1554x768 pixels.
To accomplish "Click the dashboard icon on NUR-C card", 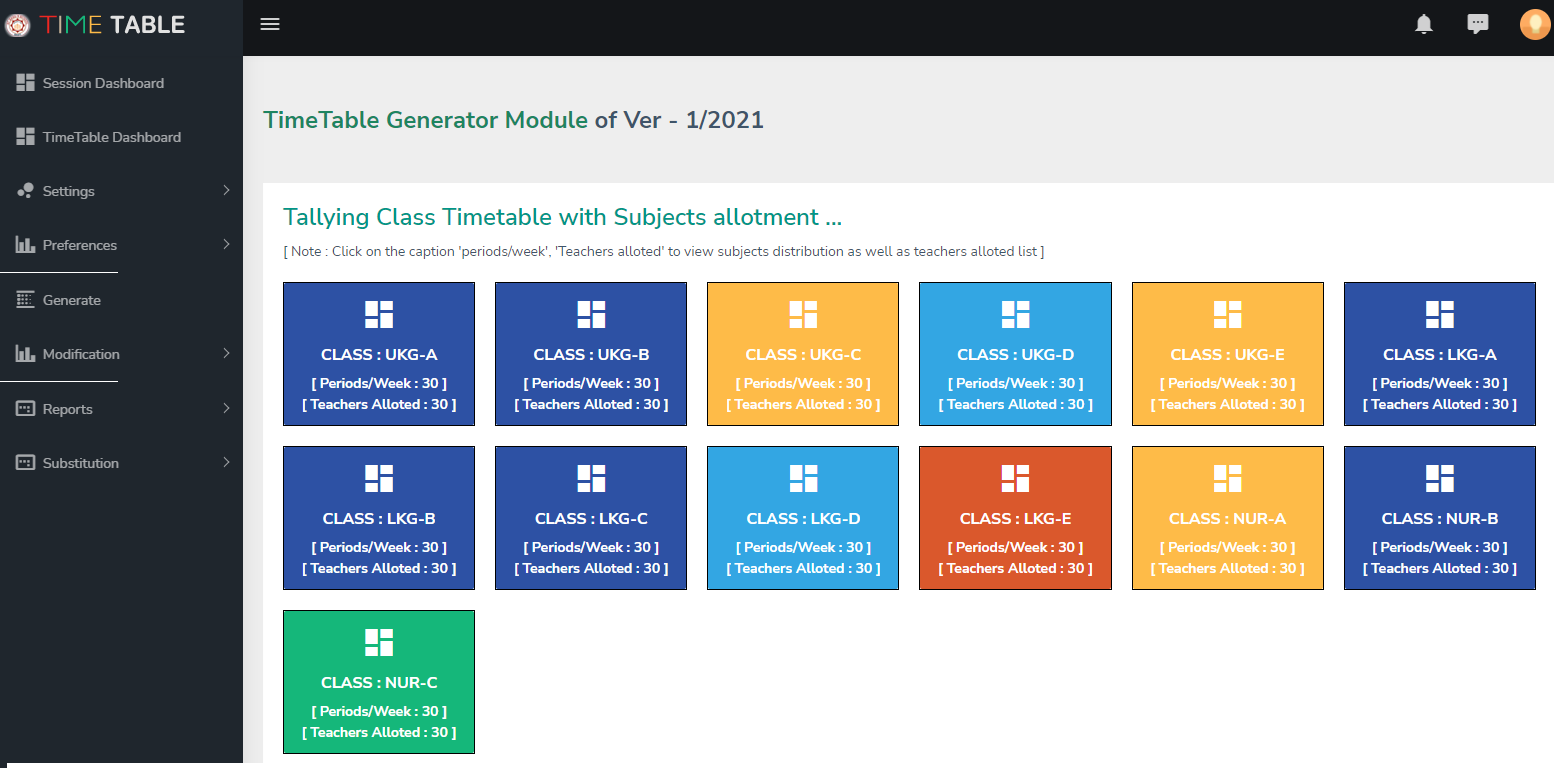I will point(379,642).
